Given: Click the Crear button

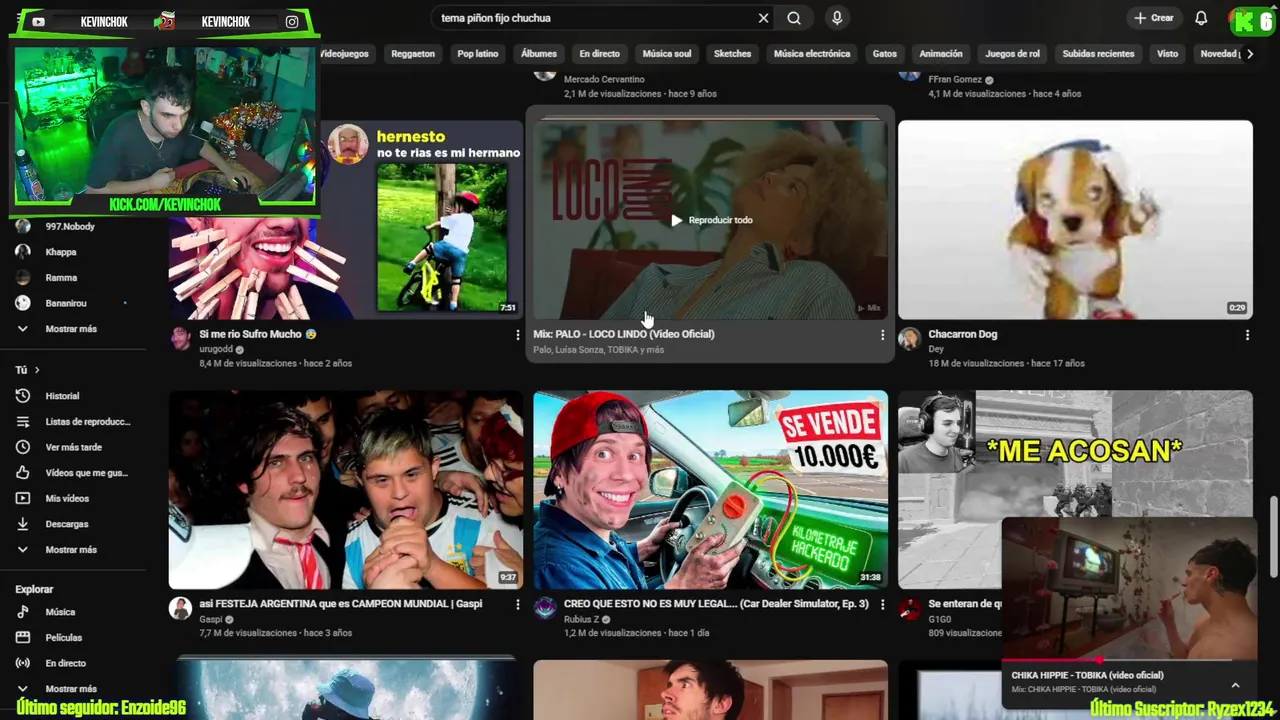Looking at the screenshot, I should (x=1154, y=18).
